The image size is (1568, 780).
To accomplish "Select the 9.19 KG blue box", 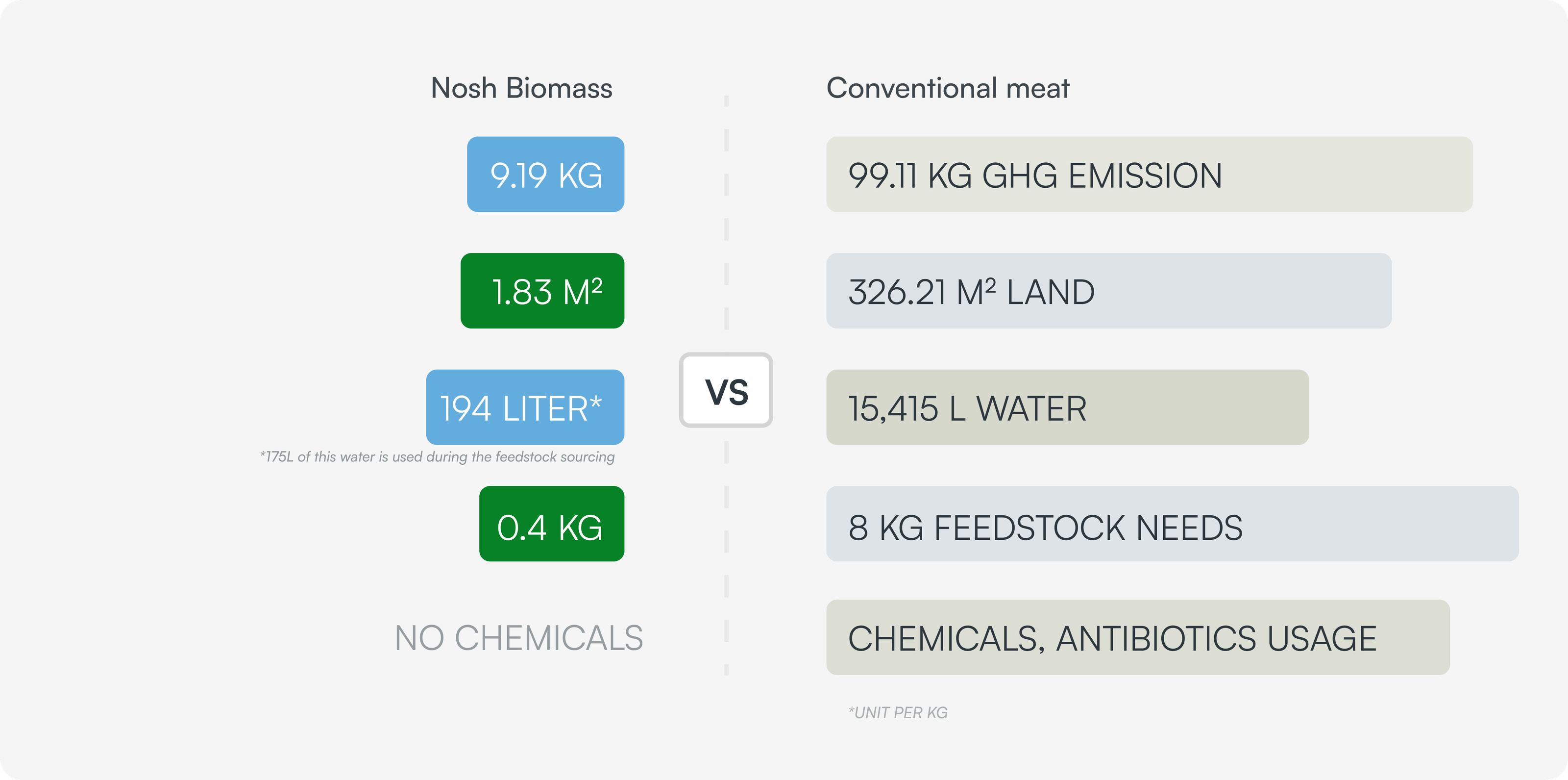I will tap(545, 174).
